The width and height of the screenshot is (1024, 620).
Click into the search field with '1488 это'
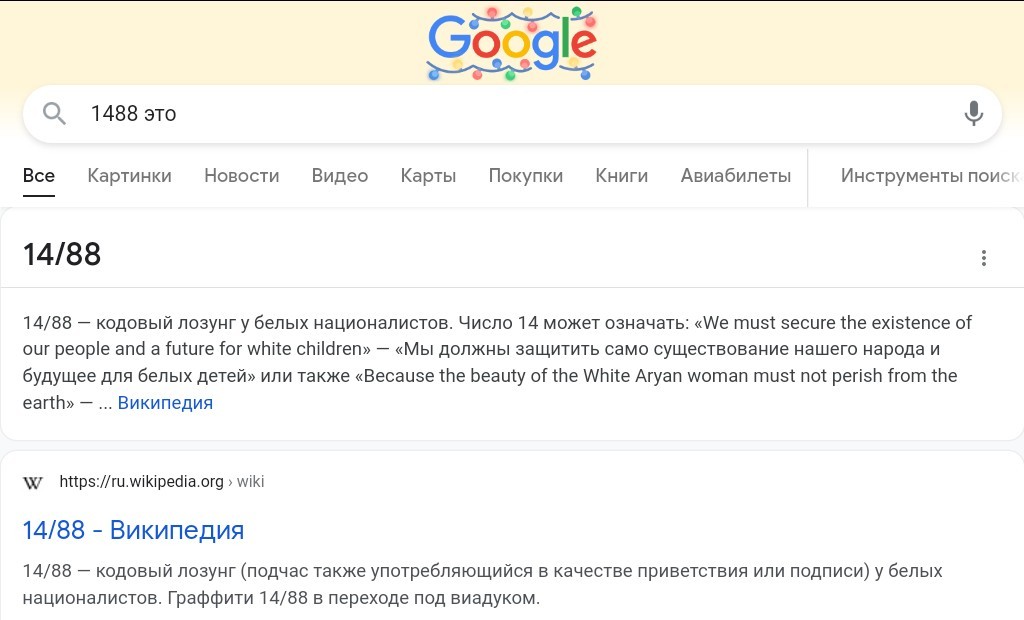(x=513, y=114)
